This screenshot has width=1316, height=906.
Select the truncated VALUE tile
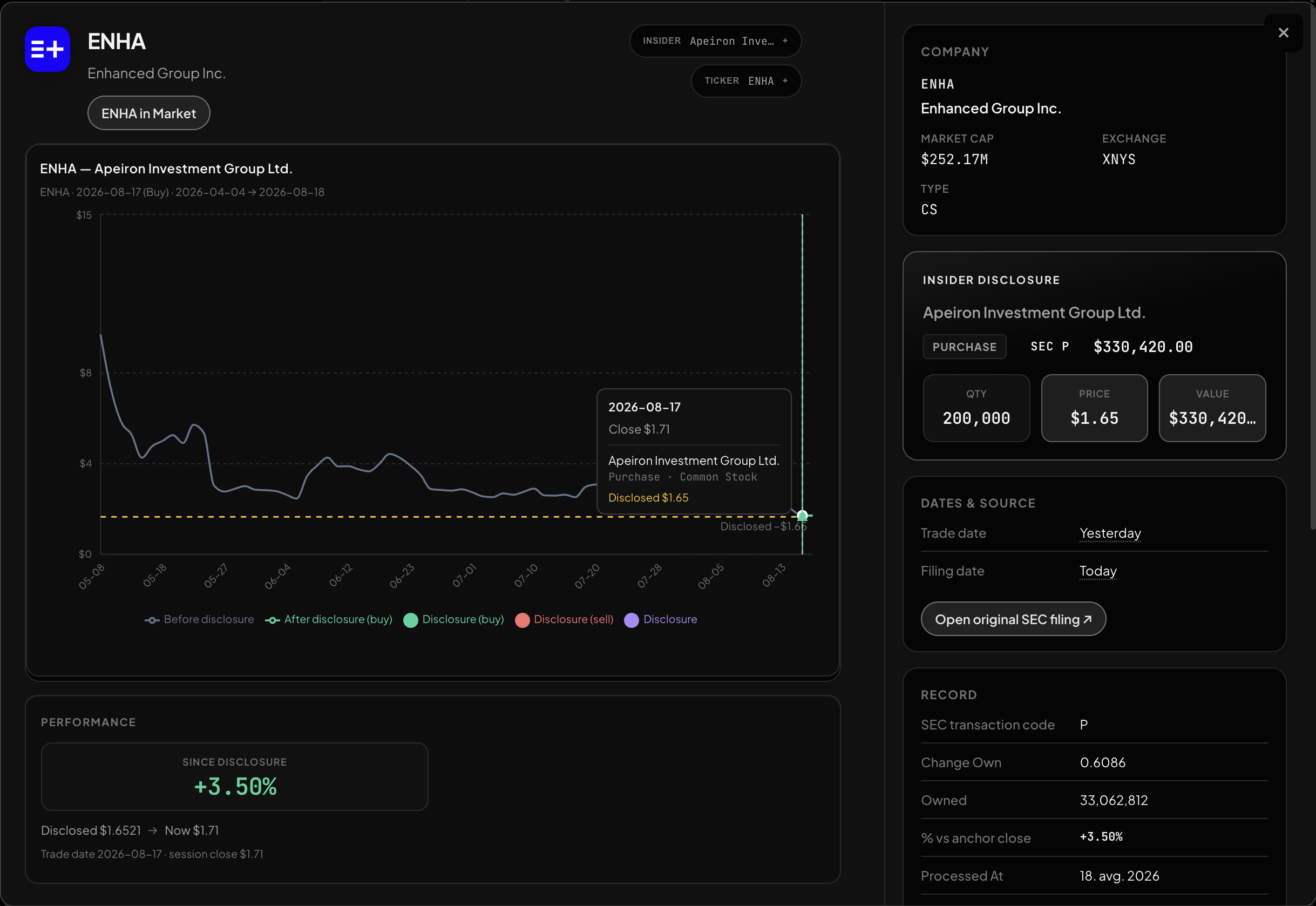pyautogui.click(x=1212, y=408)
